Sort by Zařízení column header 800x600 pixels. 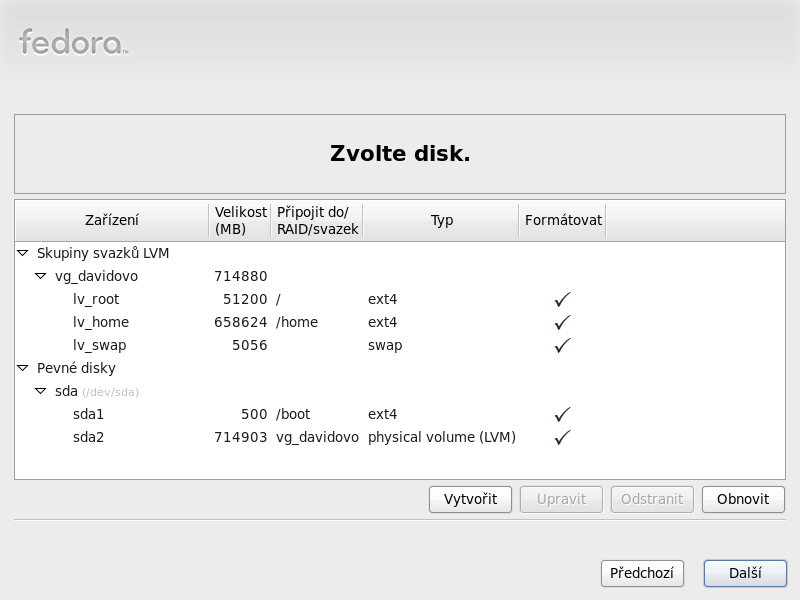112,221
